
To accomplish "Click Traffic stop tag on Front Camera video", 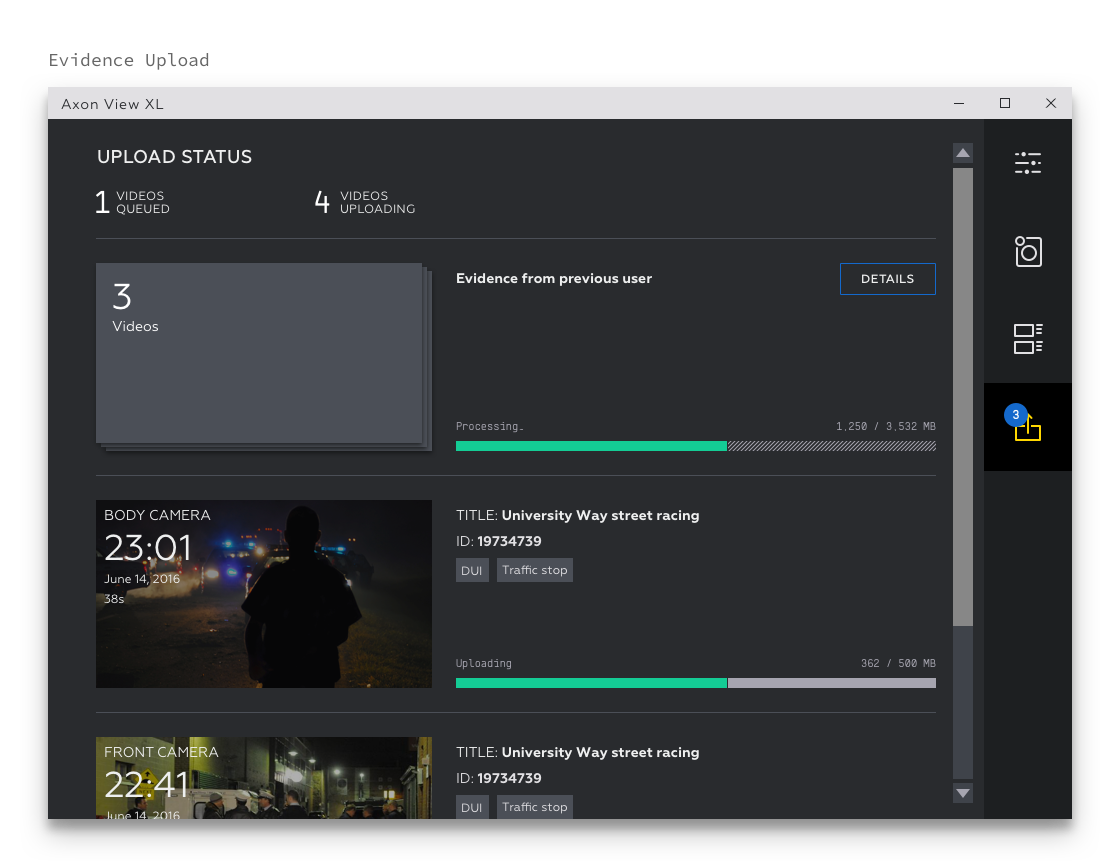I will coord(534,807).
